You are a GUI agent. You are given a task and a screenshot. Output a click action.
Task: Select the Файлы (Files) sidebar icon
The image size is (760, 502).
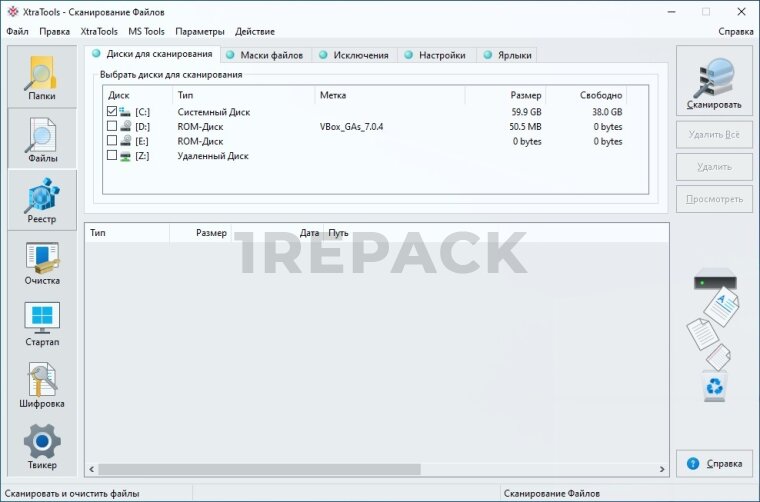tap(41, 139)
